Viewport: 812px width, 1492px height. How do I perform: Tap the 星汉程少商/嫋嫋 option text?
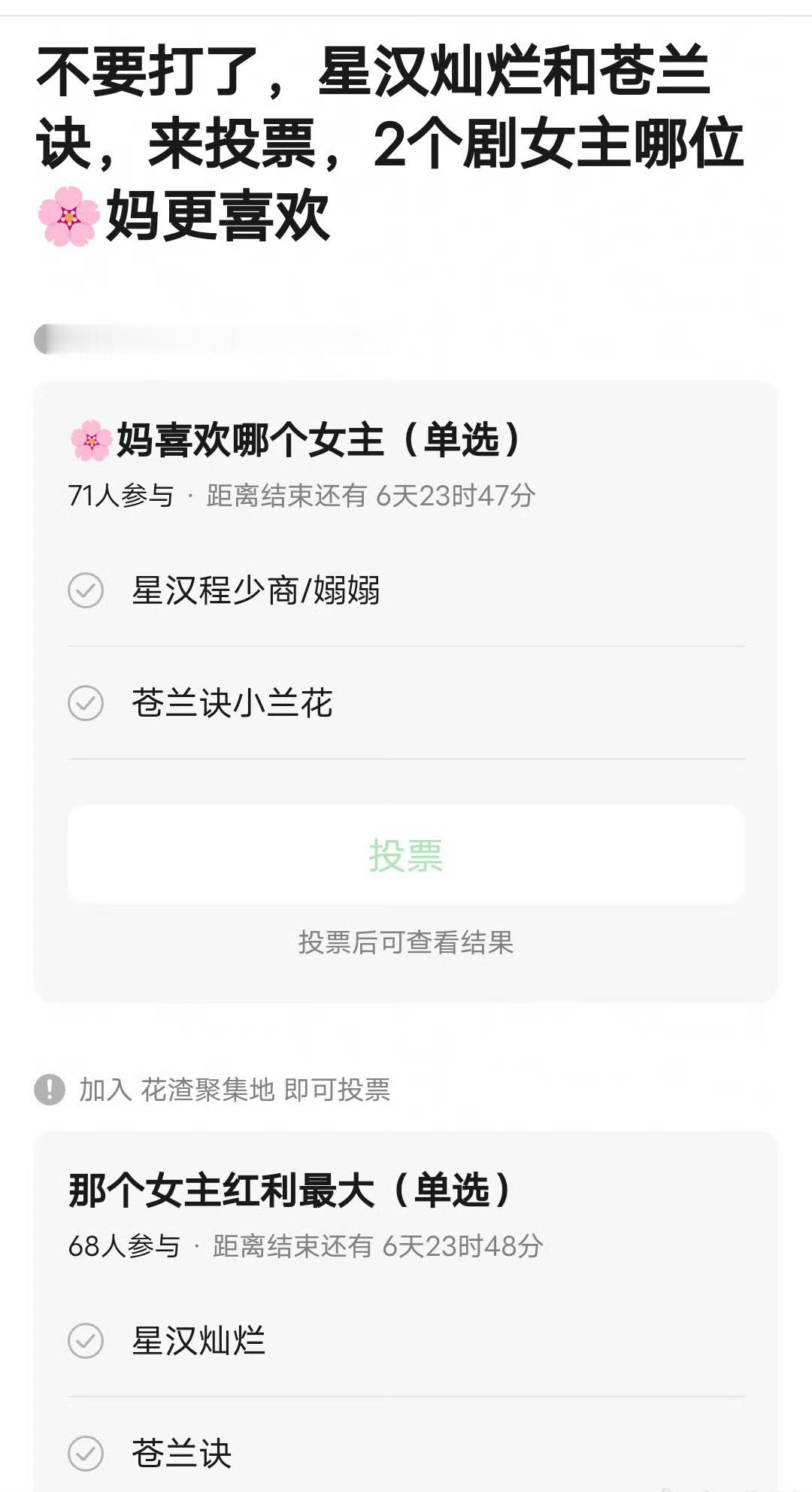[x=256, y=590]
